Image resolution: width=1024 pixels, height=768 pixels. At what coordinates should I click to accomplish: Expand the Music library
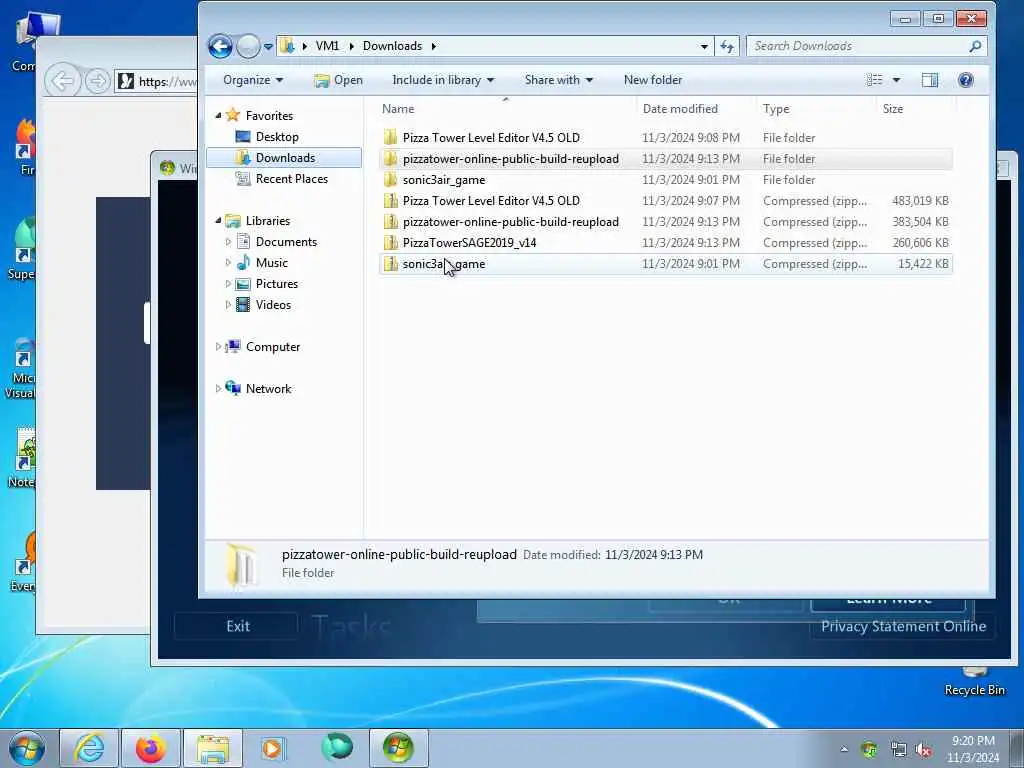pyautogui.click(x=228, y=263)
